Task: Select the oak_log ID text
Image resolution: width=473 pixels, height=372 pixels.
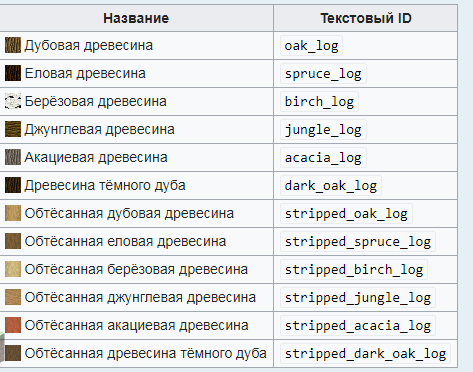Action: [311, 46]
